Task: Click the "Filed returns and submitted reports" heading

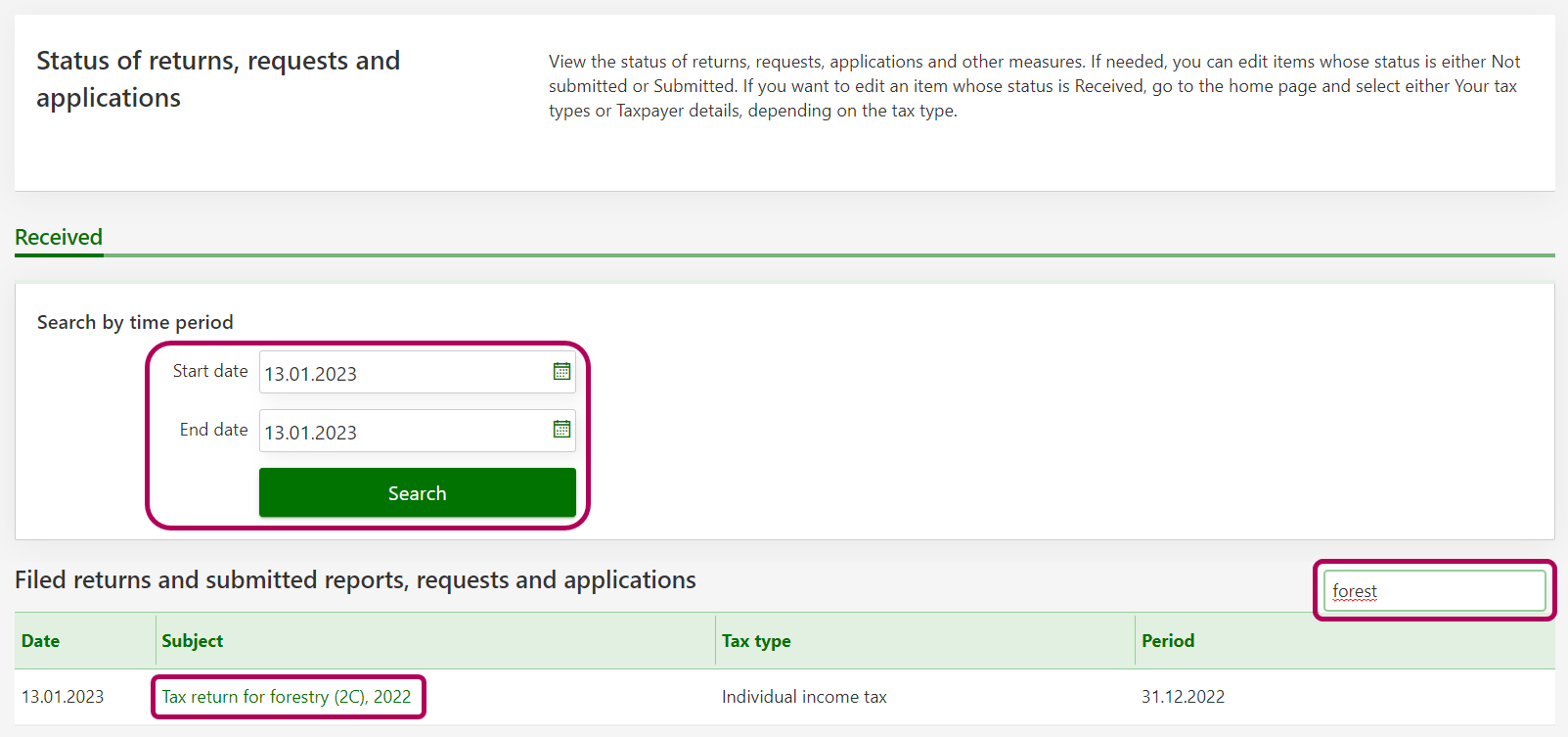Action: pyautogui.click(x=355, y=580)
